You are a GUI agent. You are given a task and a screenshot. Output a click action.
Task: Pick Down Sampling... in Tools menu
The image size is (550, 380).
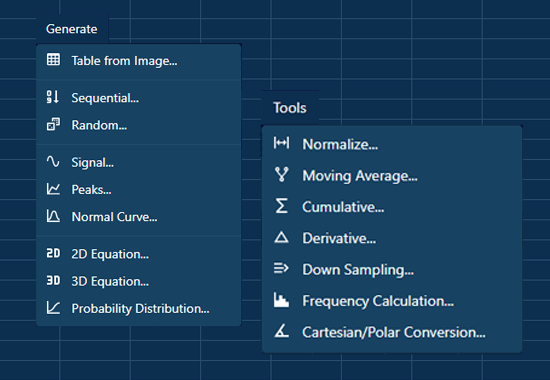click(392, 269)
